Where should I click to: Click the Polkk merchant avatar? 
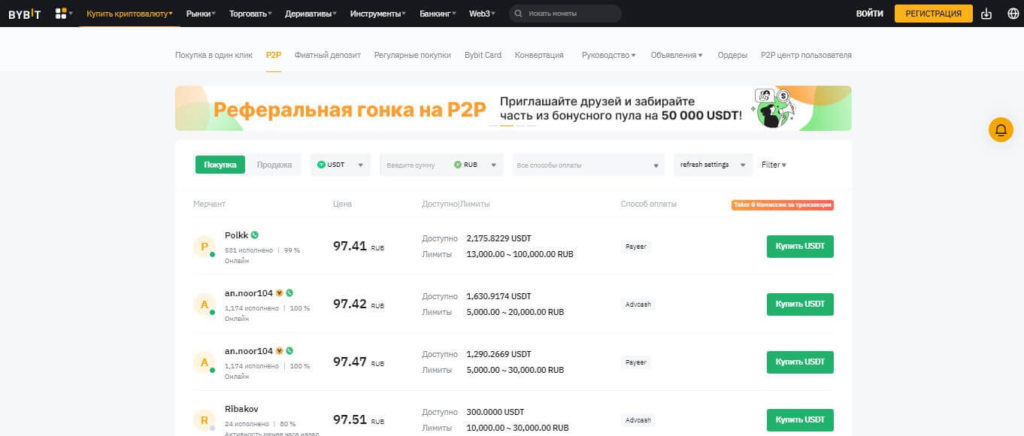(204, 247)
